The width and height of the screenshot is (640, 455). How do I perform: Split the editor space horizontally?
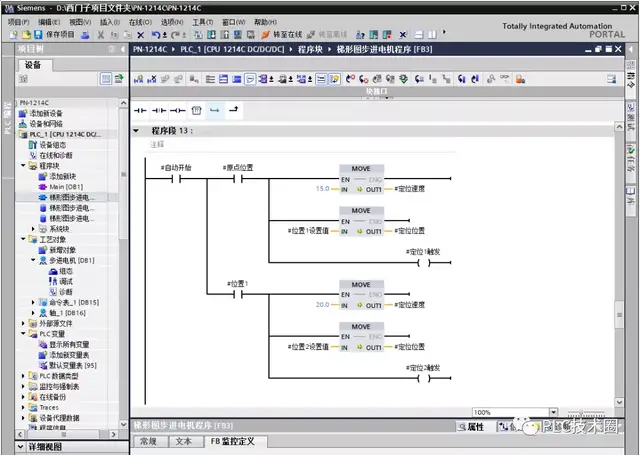[x=419, y=35]
